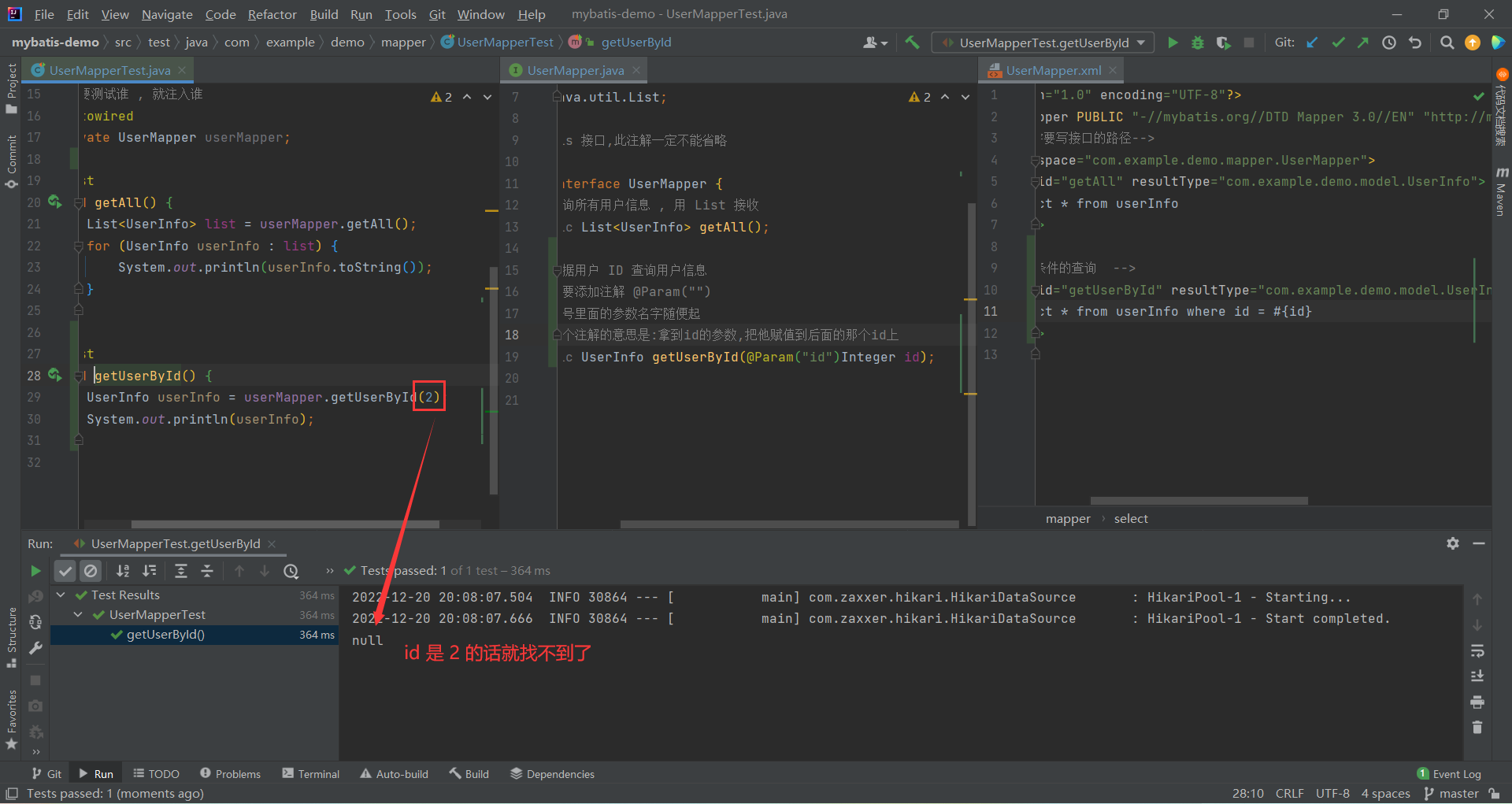
Task: Open Search Everywhere magnifier icon
Action: click(x=1447, y=43)
